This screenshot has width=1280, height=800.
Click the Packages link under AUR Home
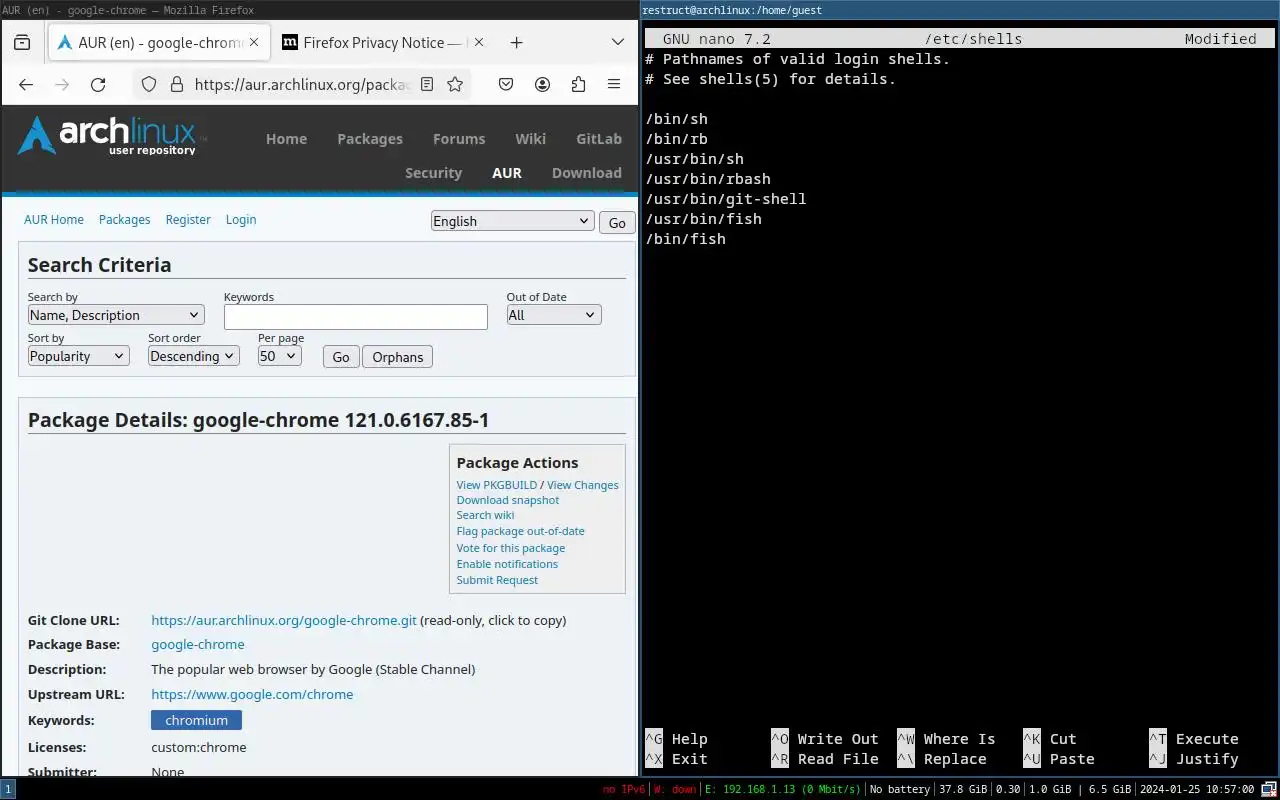124,219
